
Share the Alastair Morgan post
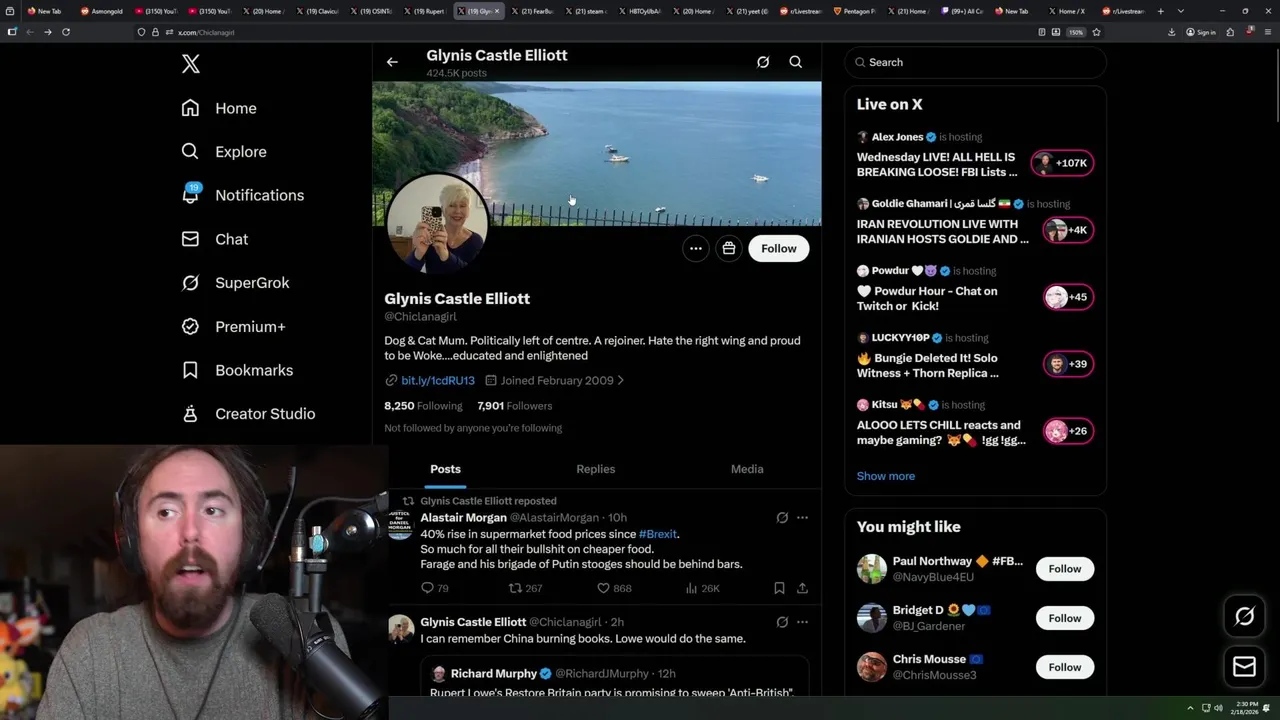point(802,589)
